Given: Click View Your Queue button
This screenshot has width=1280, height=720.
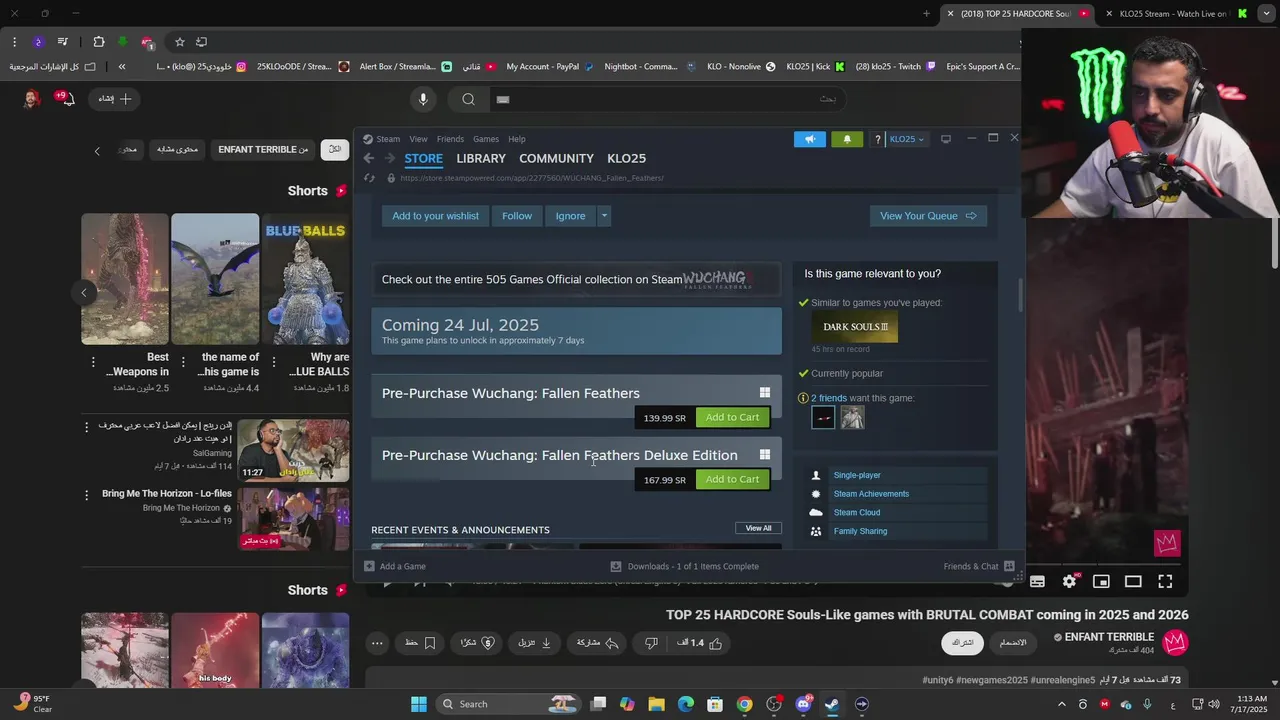Looking at the screenshot, I should tap(928, 216).
